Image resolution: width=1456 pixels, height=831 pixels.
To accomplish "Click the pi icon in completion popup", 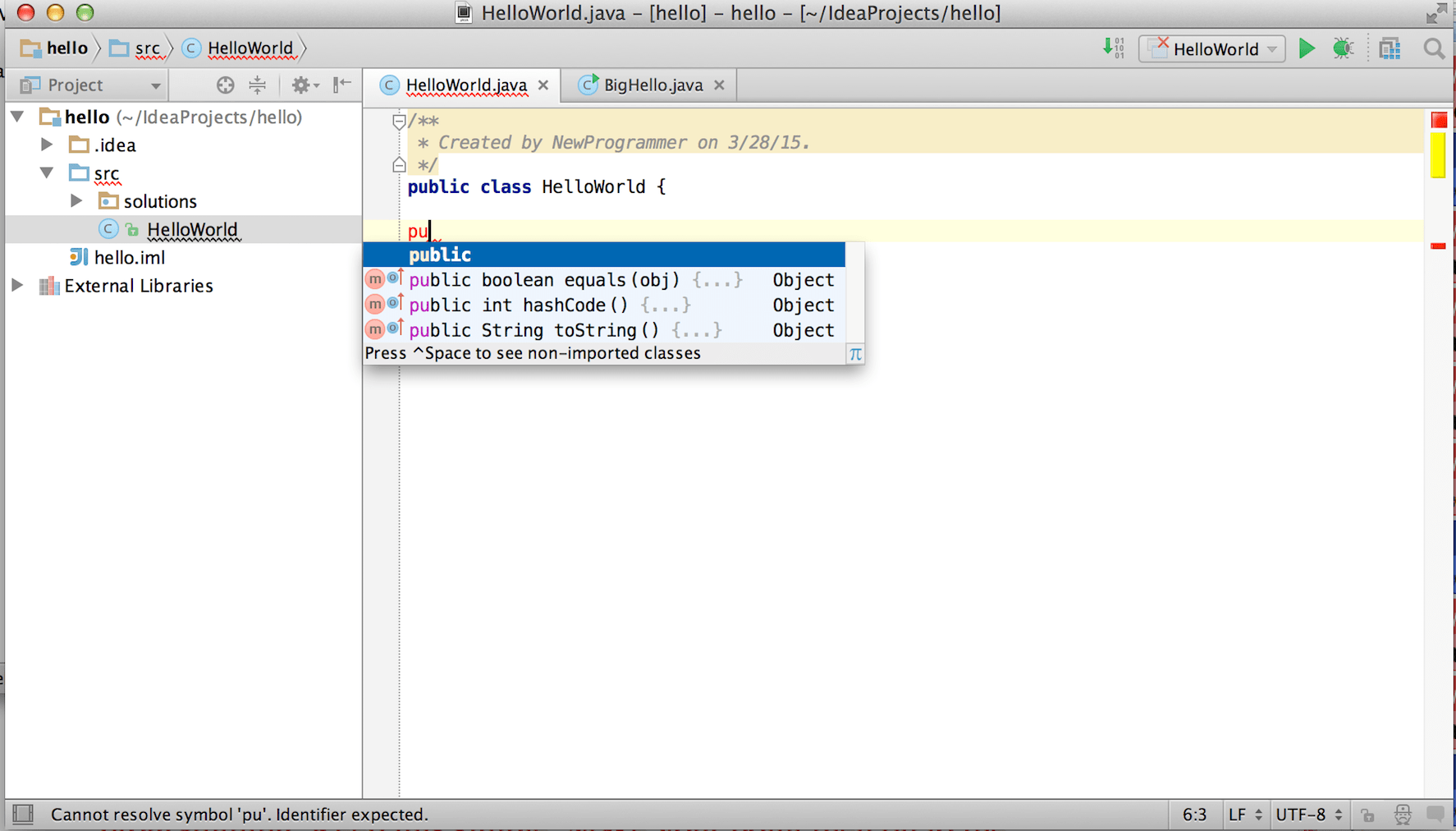I will (x=855, y=354).
